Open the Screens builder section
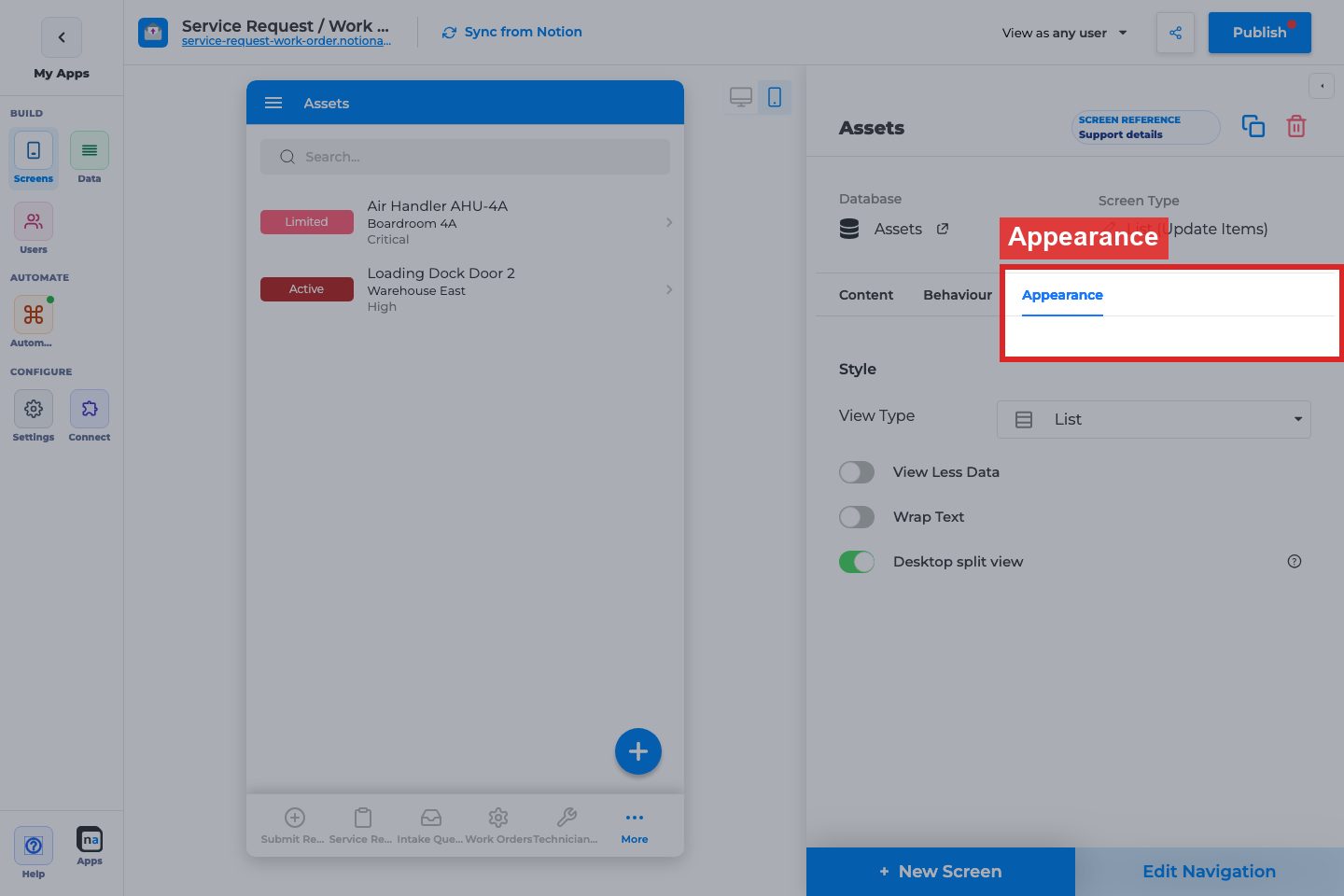 click(34, 159)
